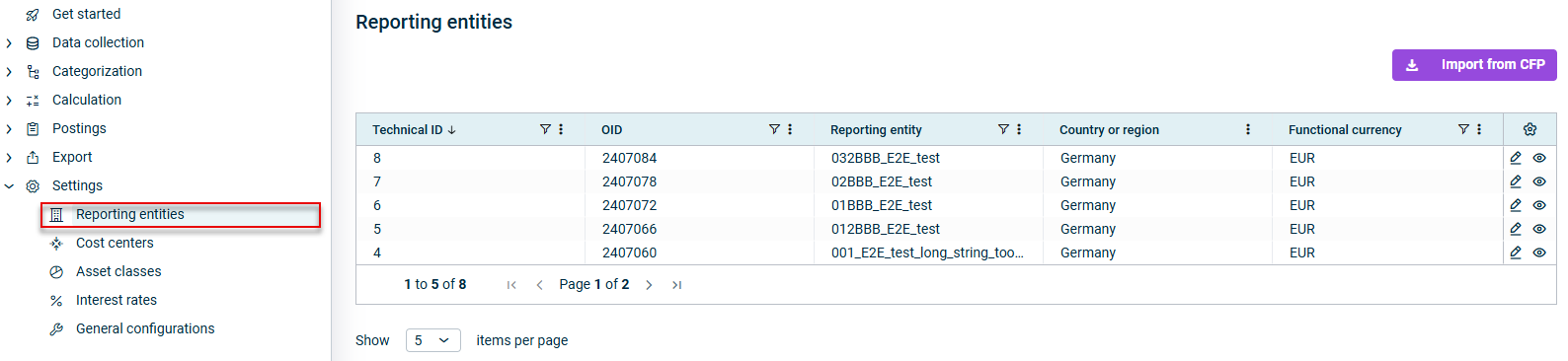Edit the 01BBB_E2E_test row

click(x=1516, y=205)
